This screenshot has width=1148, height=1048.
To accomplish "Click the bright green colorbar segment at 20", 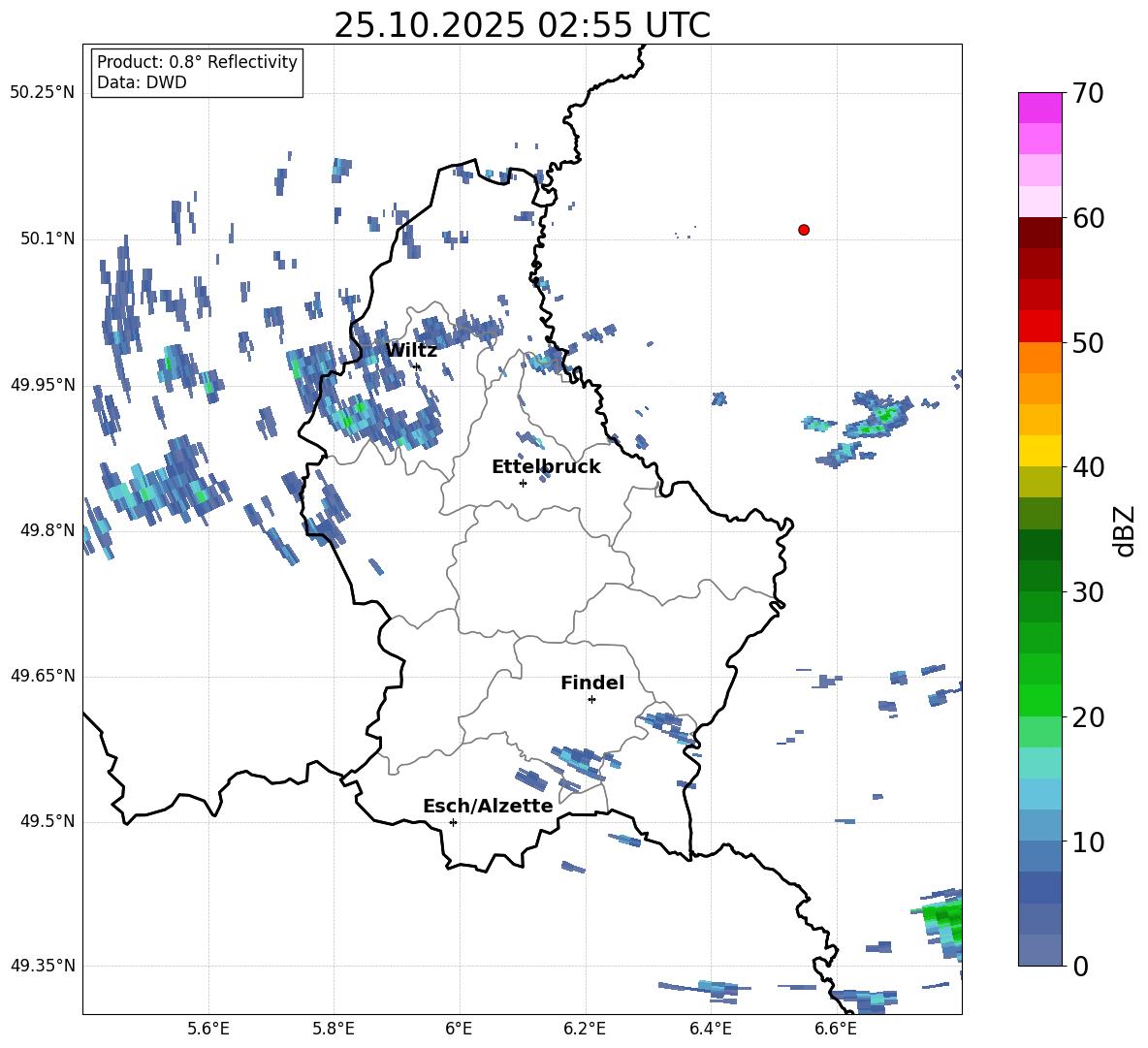I will (1039, 700).
